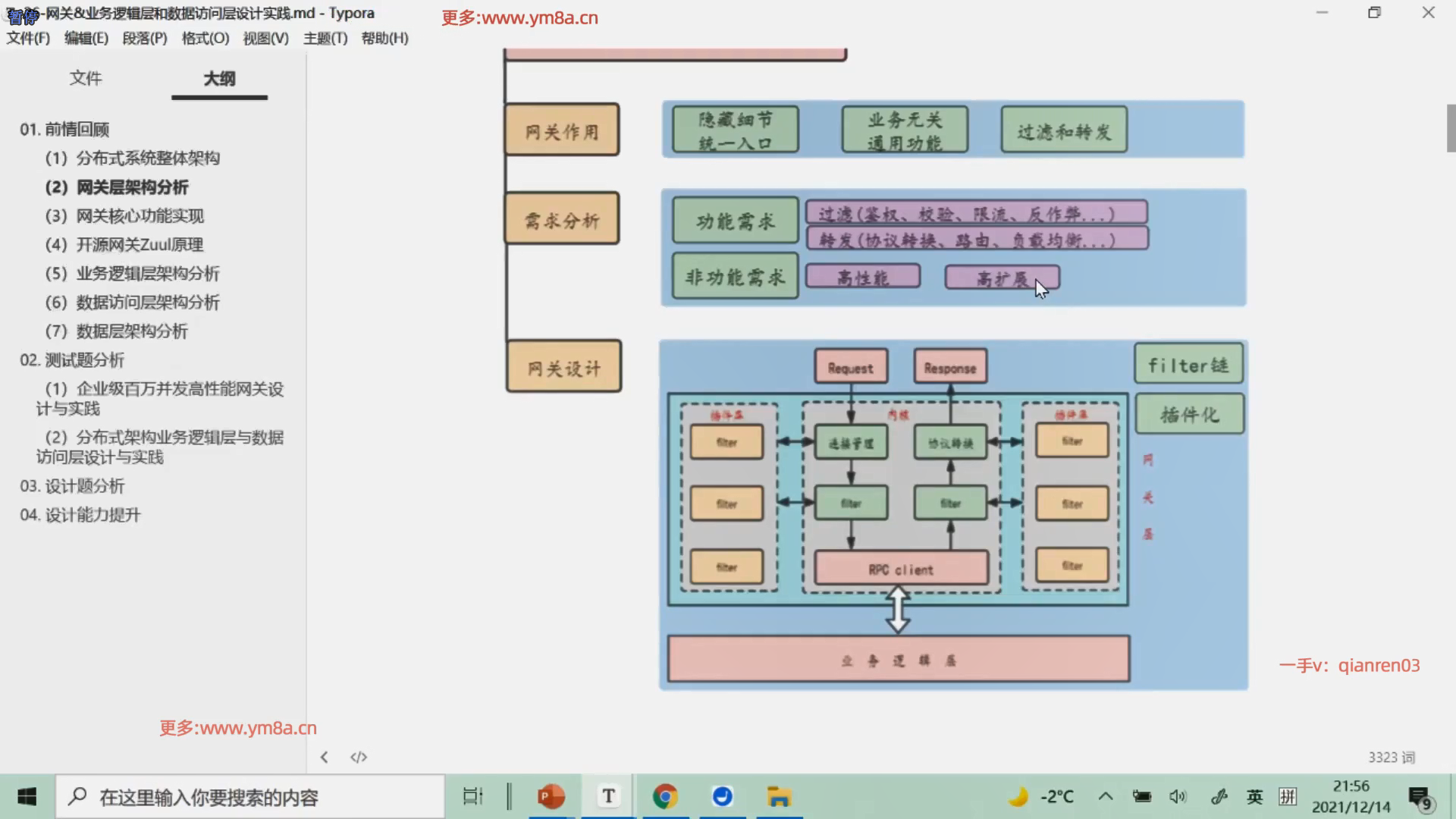Open Task View icon in taskbar
Viewport: 1456px width, 819px height.
click(x=472, y=796)
